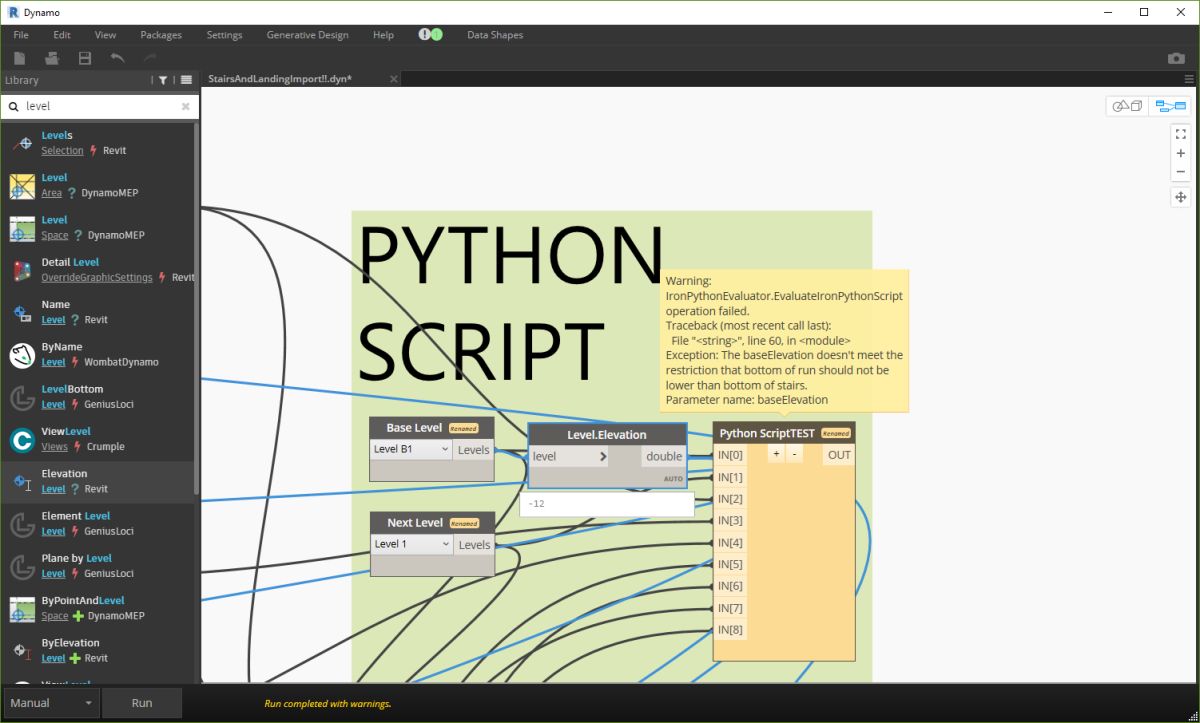Screen dimensions: 1200x723
Task: Open the View menu
Action: [x=105, y=35]
